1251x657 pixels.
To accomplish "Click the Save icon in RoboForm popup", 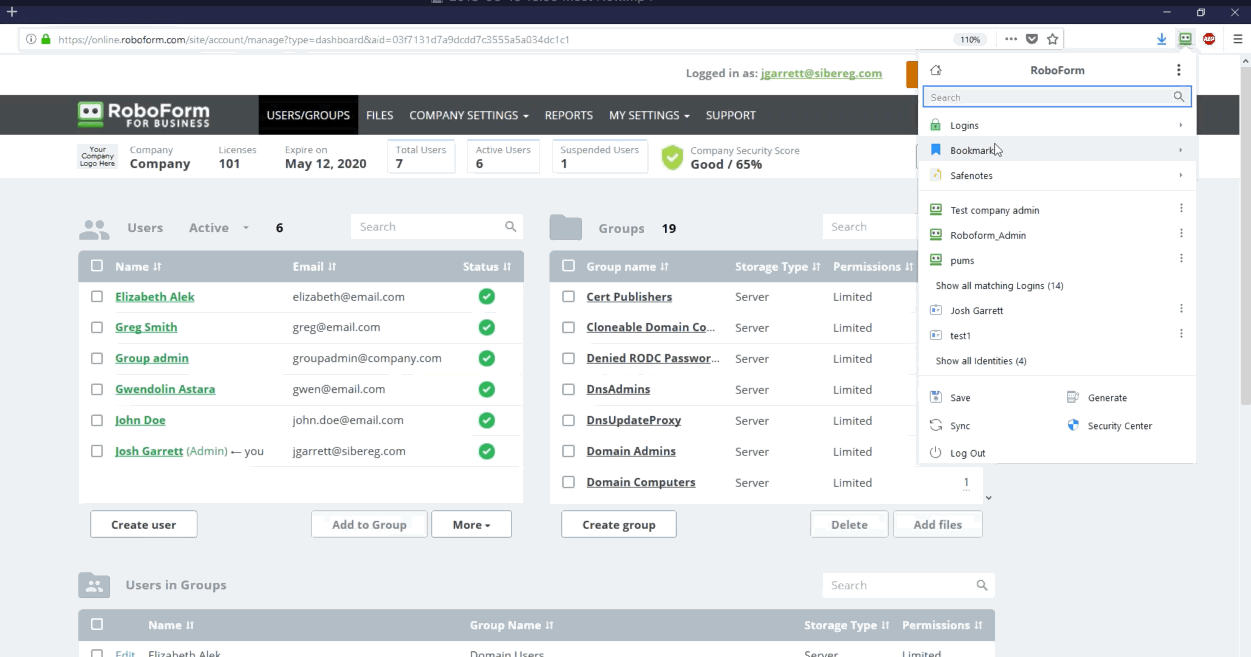I will pyautogui.click(x=936, y=398).
